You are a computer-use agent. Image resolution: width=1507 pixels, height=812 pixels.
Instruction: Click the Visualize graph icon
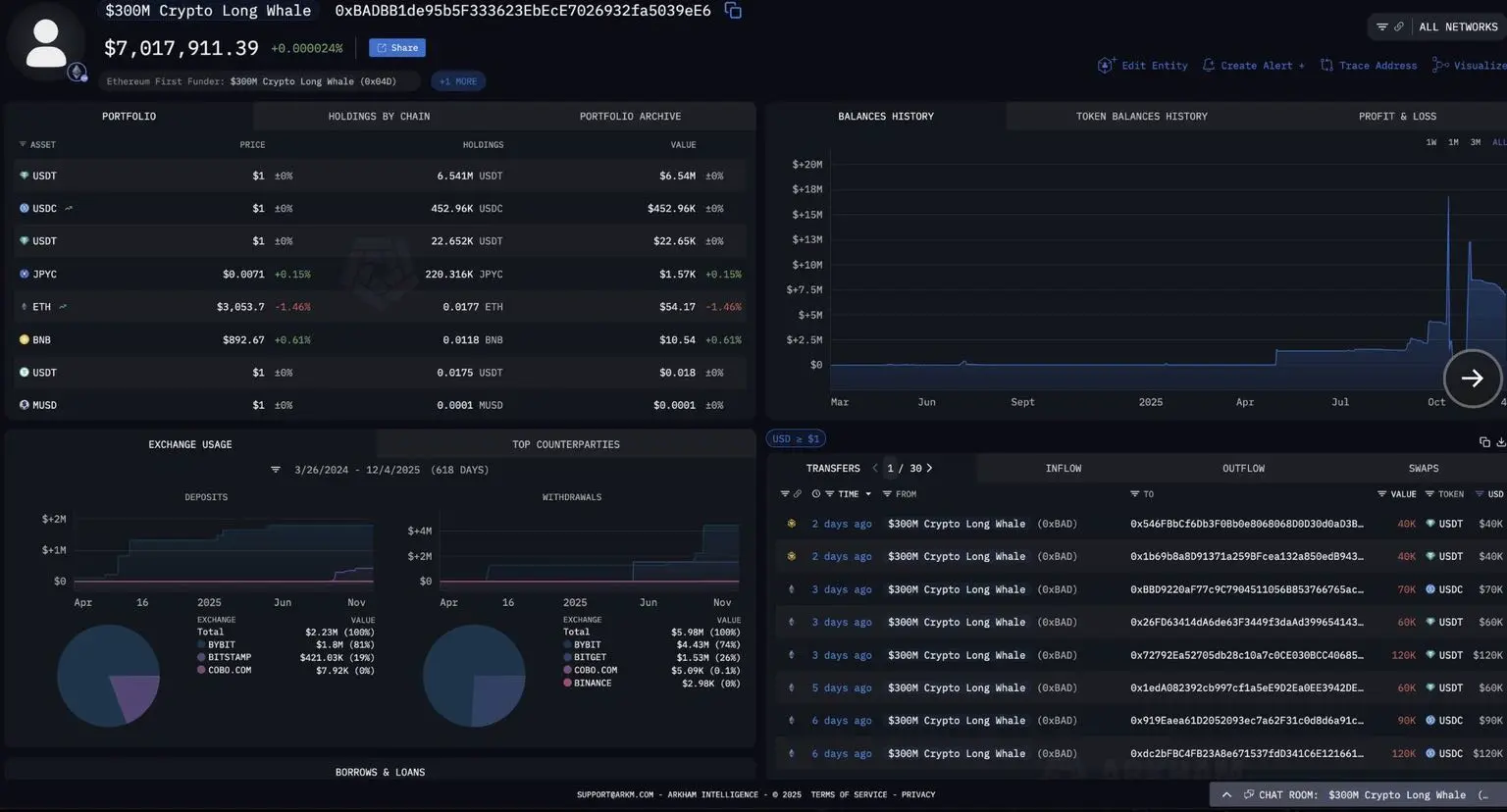tap(1439, 66)
